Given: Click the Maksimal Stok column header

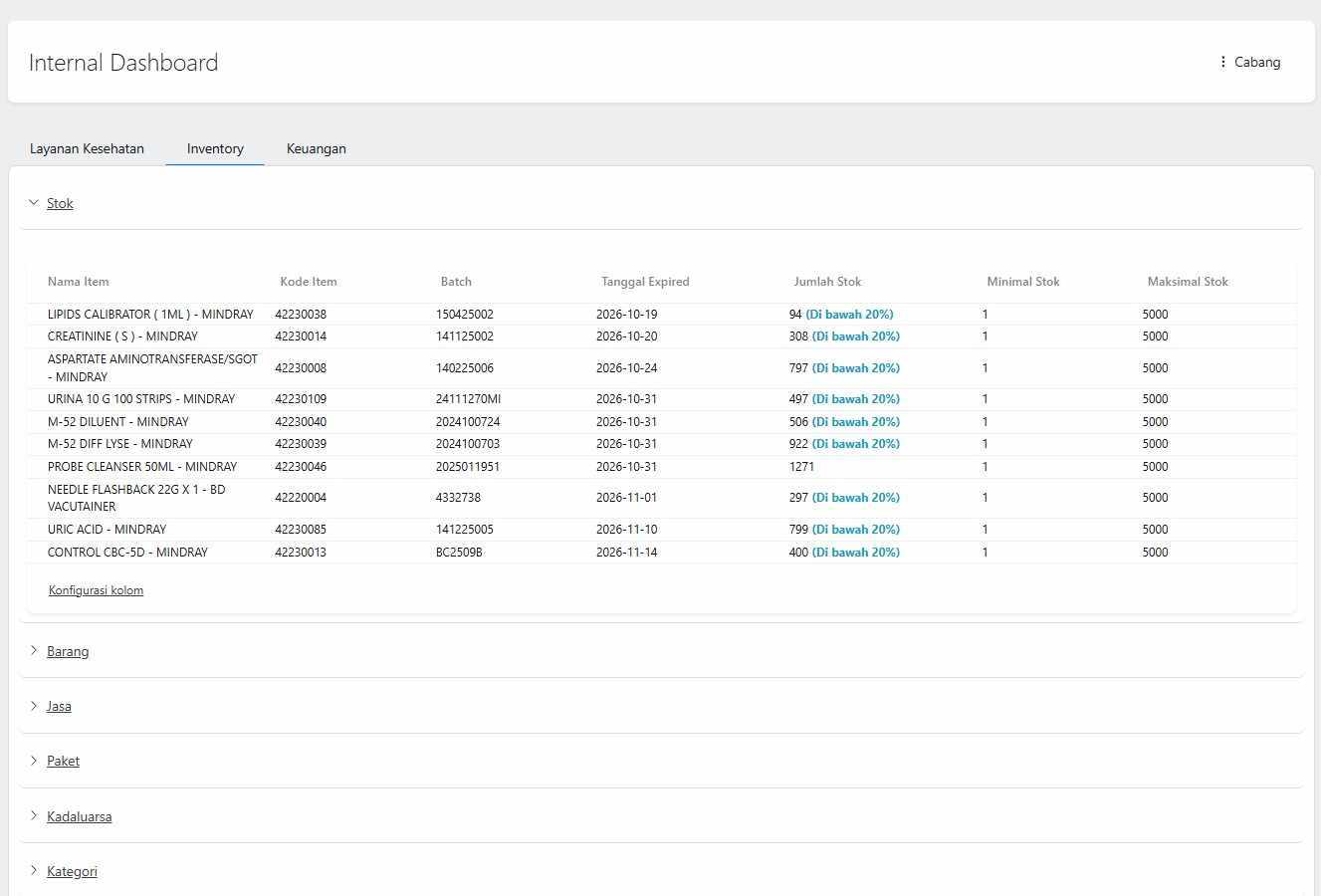Looking at the screenshot, I should pos(1188,282).
